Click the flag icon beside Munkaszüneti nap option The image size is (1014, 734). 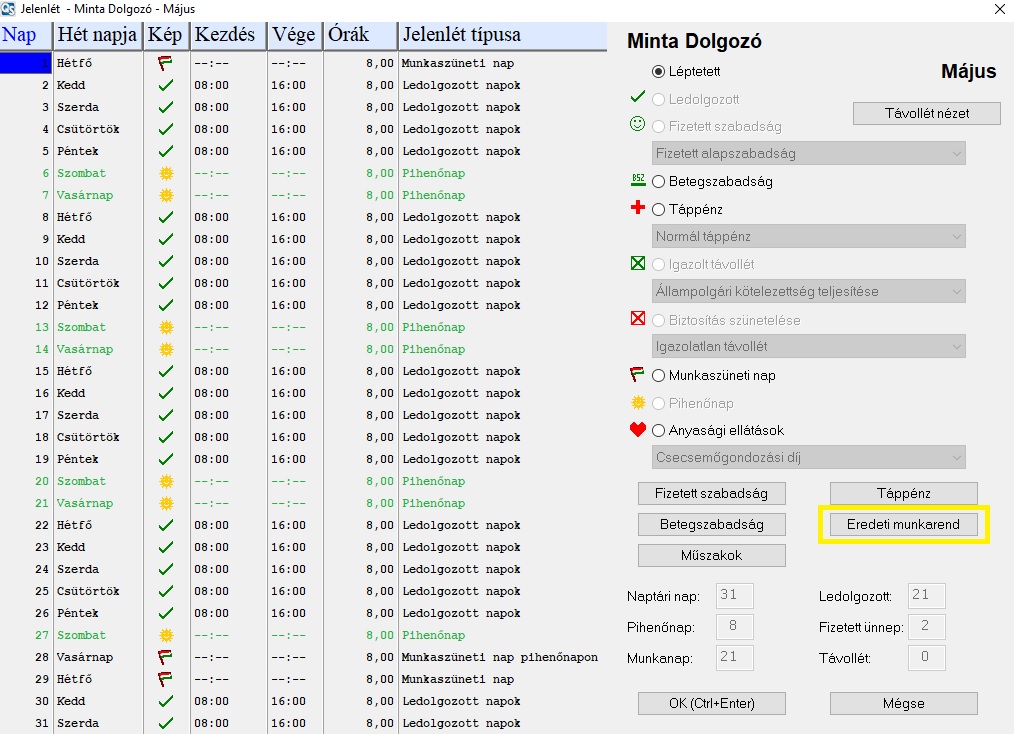tap(637, 375)
